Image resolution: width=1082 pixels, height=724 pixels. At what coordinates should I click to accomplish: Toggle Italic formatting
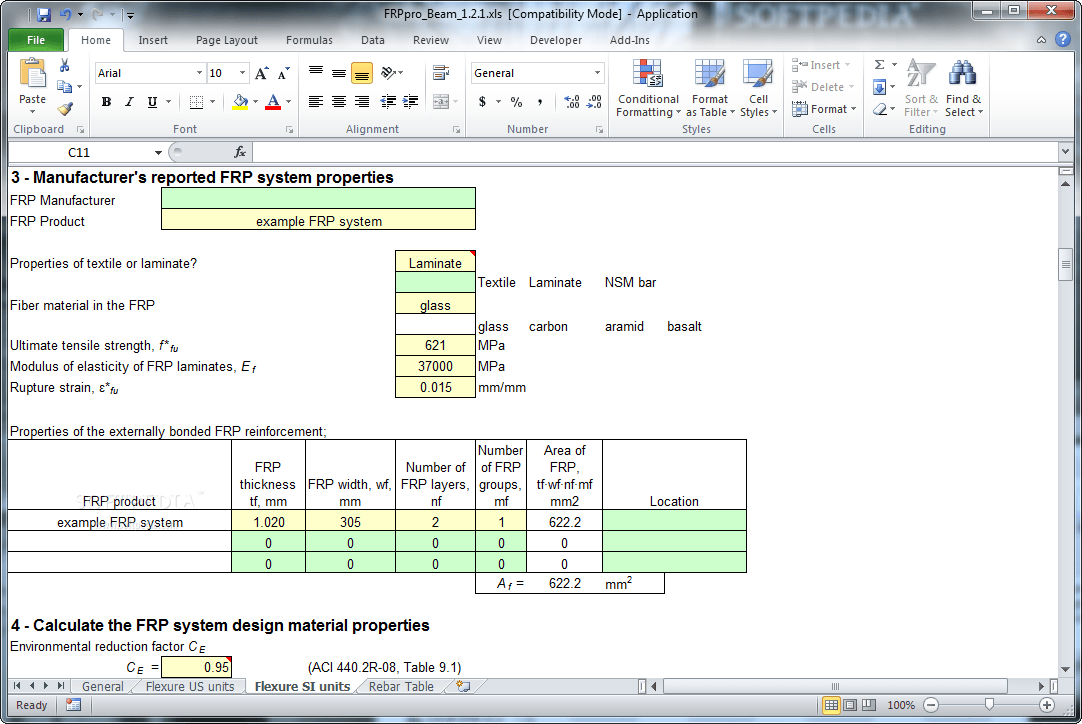coord(129,102)
